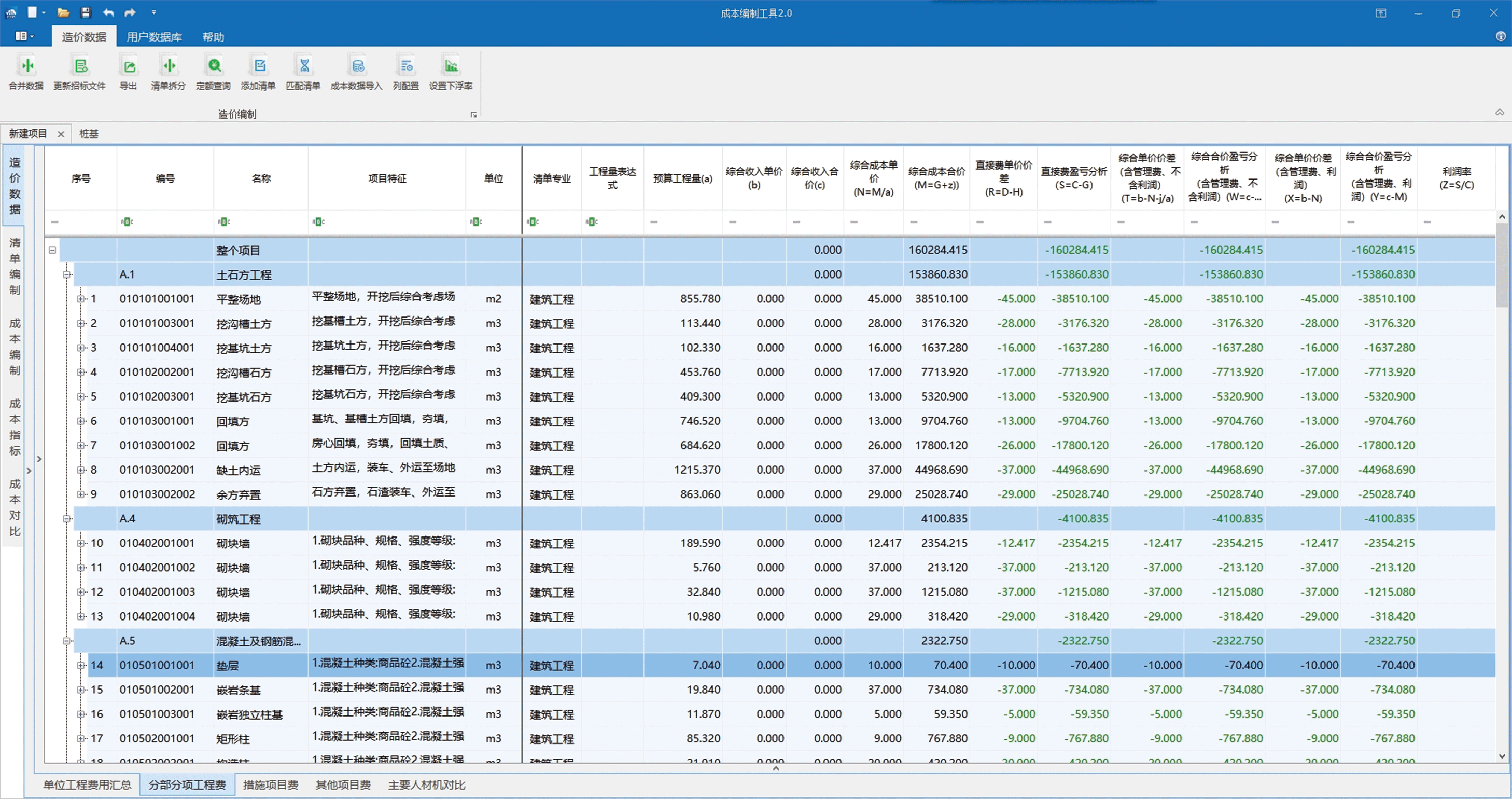
Task: Collapse the A.1 土石方工程 section
Action: coord(67,274)
